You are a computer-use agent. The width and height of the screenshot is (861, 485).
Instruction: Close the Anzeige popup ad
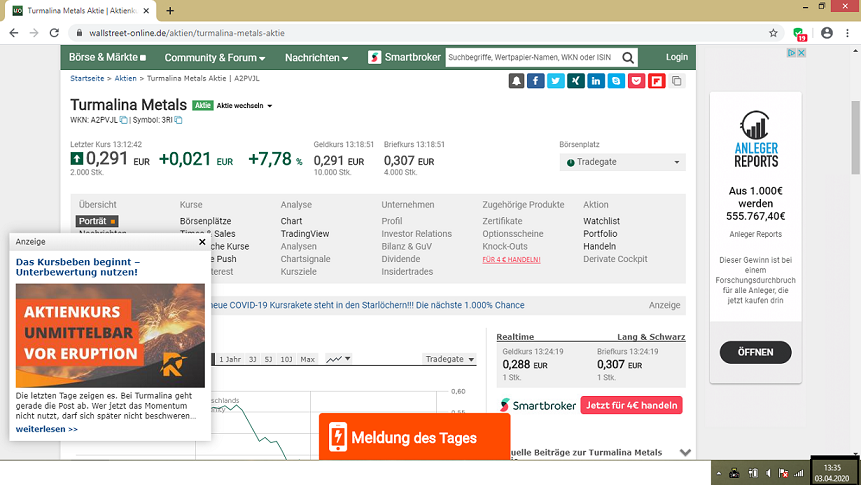[202, 241]
